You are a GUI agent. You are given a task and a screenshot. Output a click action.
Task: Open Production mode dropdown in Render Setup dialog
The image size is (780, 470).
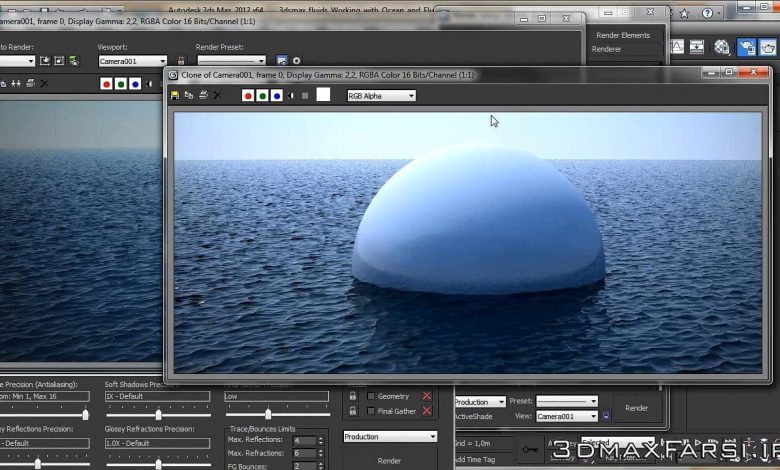pos(480,402)
